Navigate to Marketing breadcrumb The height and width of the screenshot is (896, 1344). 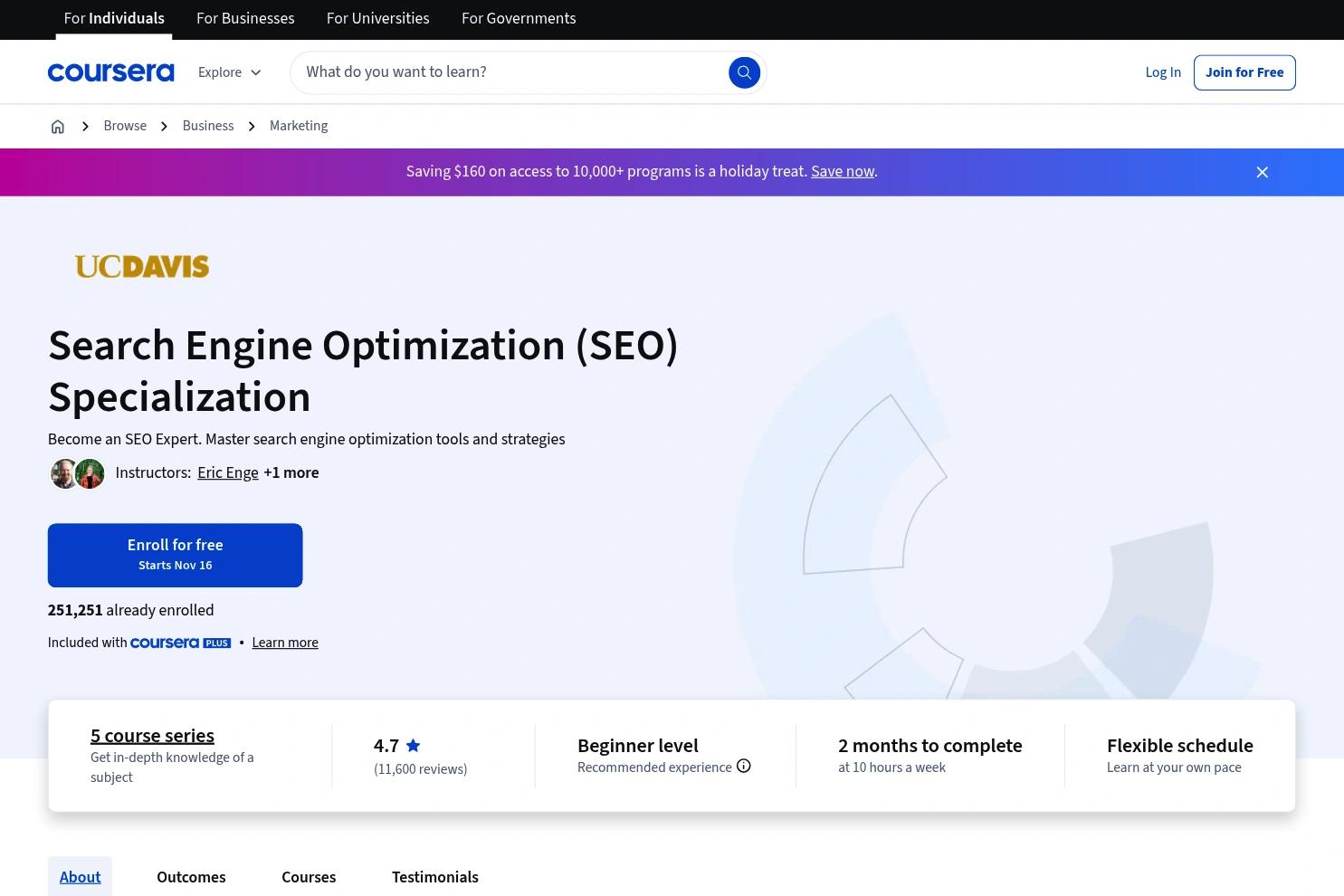[298, 126]
